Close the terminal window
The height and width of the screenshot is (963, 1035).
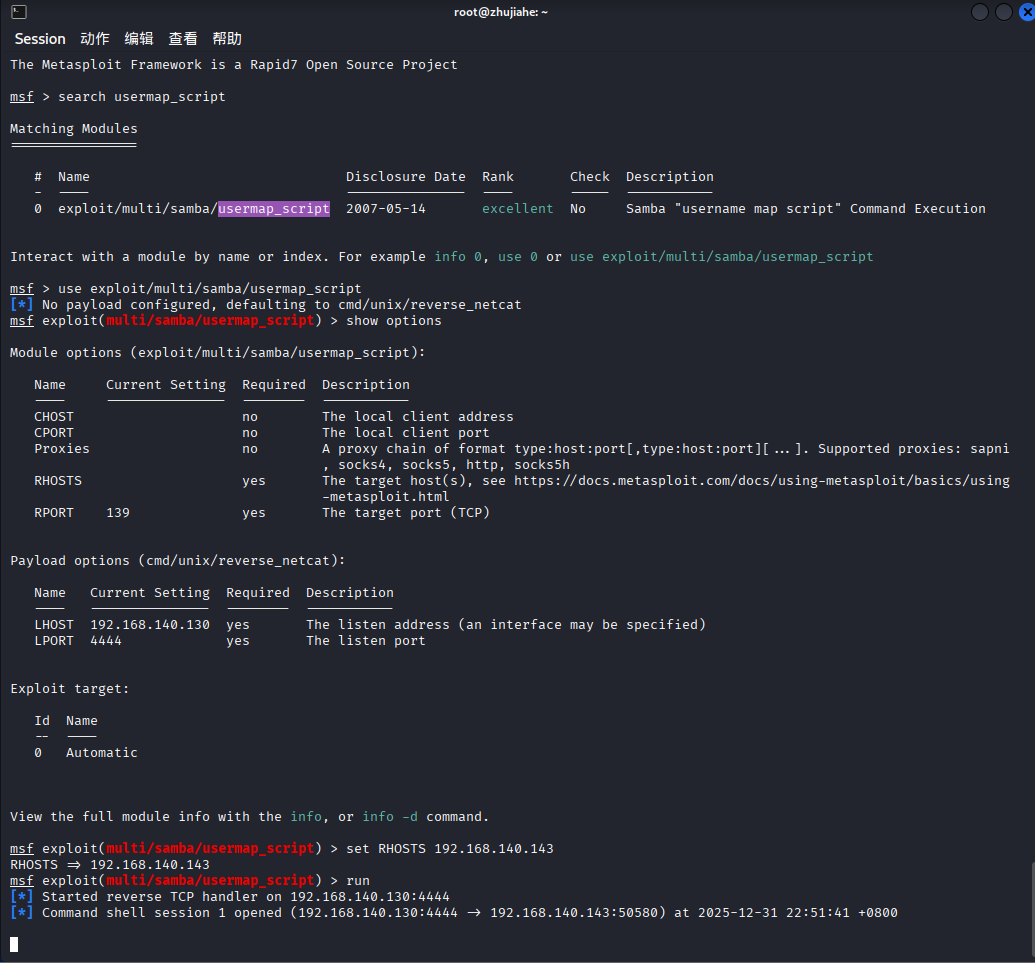(x=1026, y=12)
